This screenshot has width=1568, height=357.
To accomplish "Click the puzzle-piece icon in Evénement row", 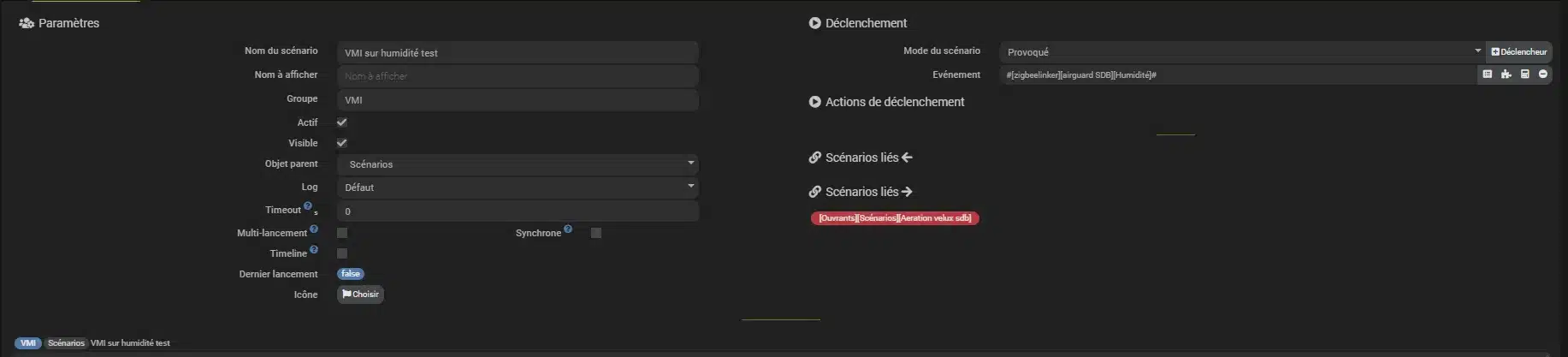I will click(x=1506, y=74).
